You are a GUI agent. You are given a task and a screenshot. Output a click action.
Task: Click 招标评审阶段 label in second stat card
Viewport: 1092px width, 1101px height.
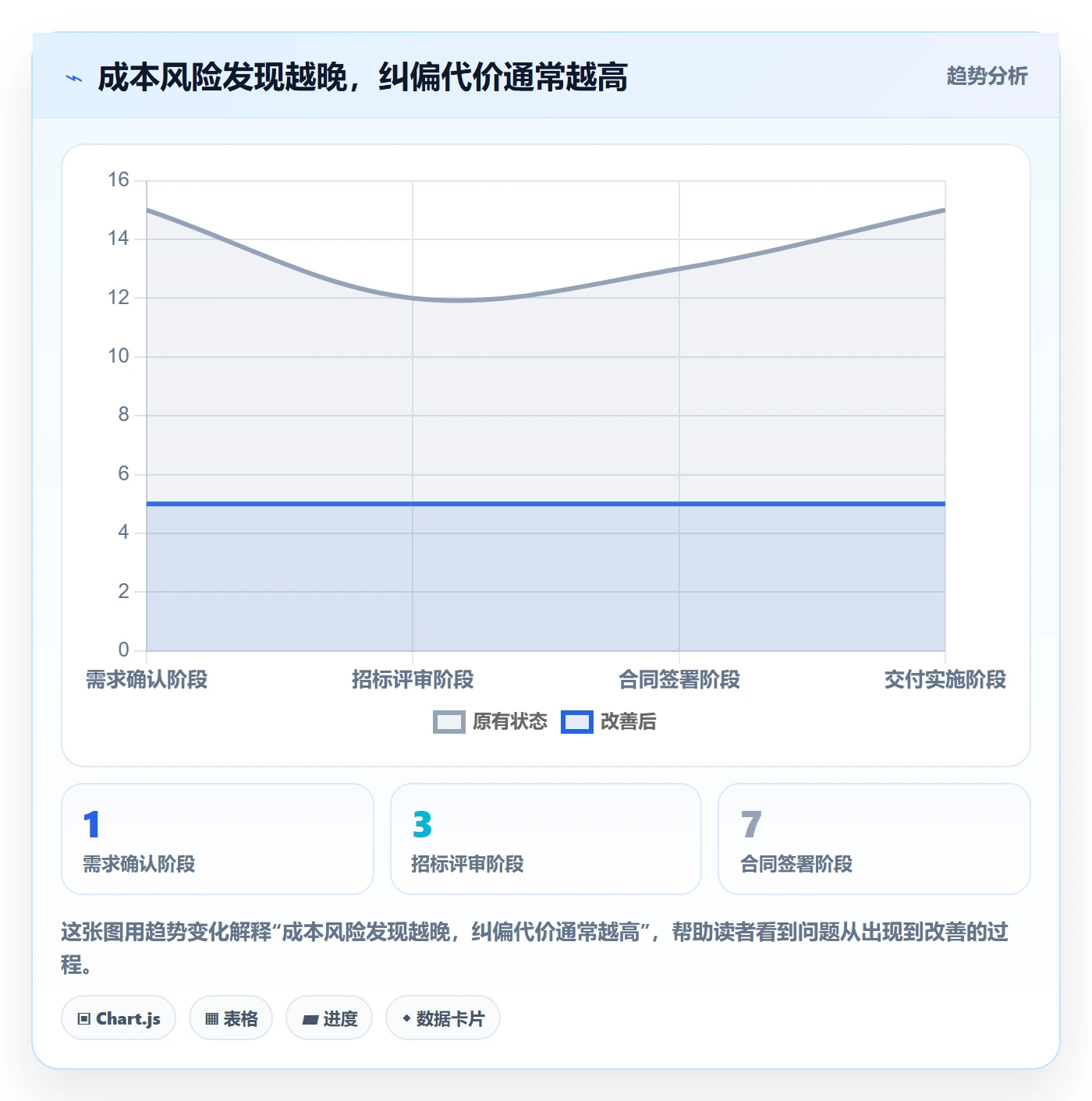coord(467,864)
